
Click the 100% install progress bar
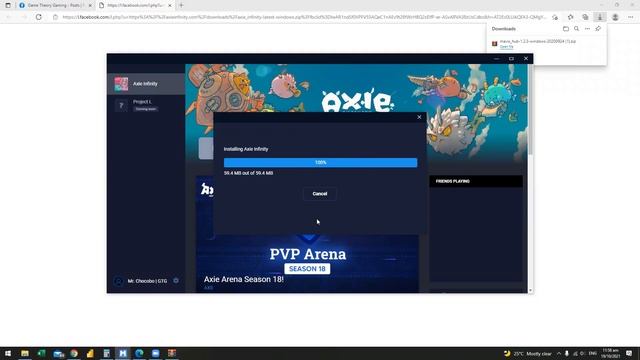tap(320, 162)
